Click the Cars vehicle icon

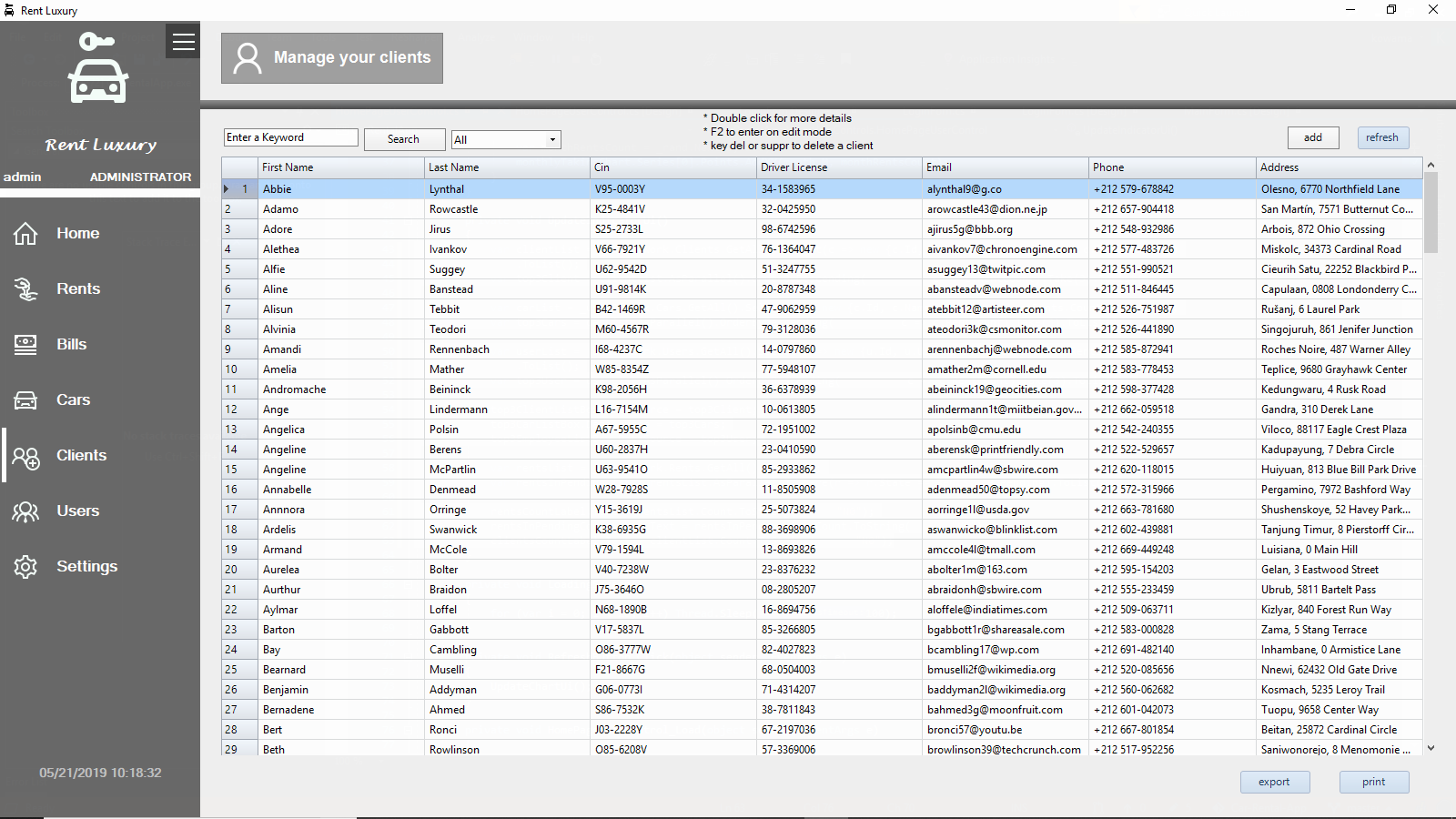[x=25, y=400]
